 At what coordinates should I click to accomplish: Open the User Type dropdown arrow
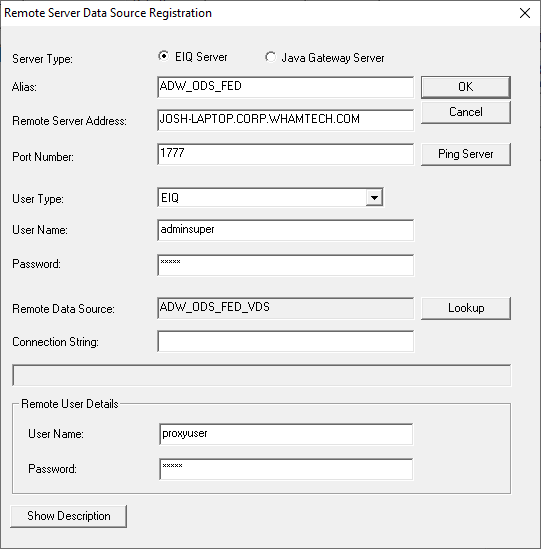coord(374,198)
